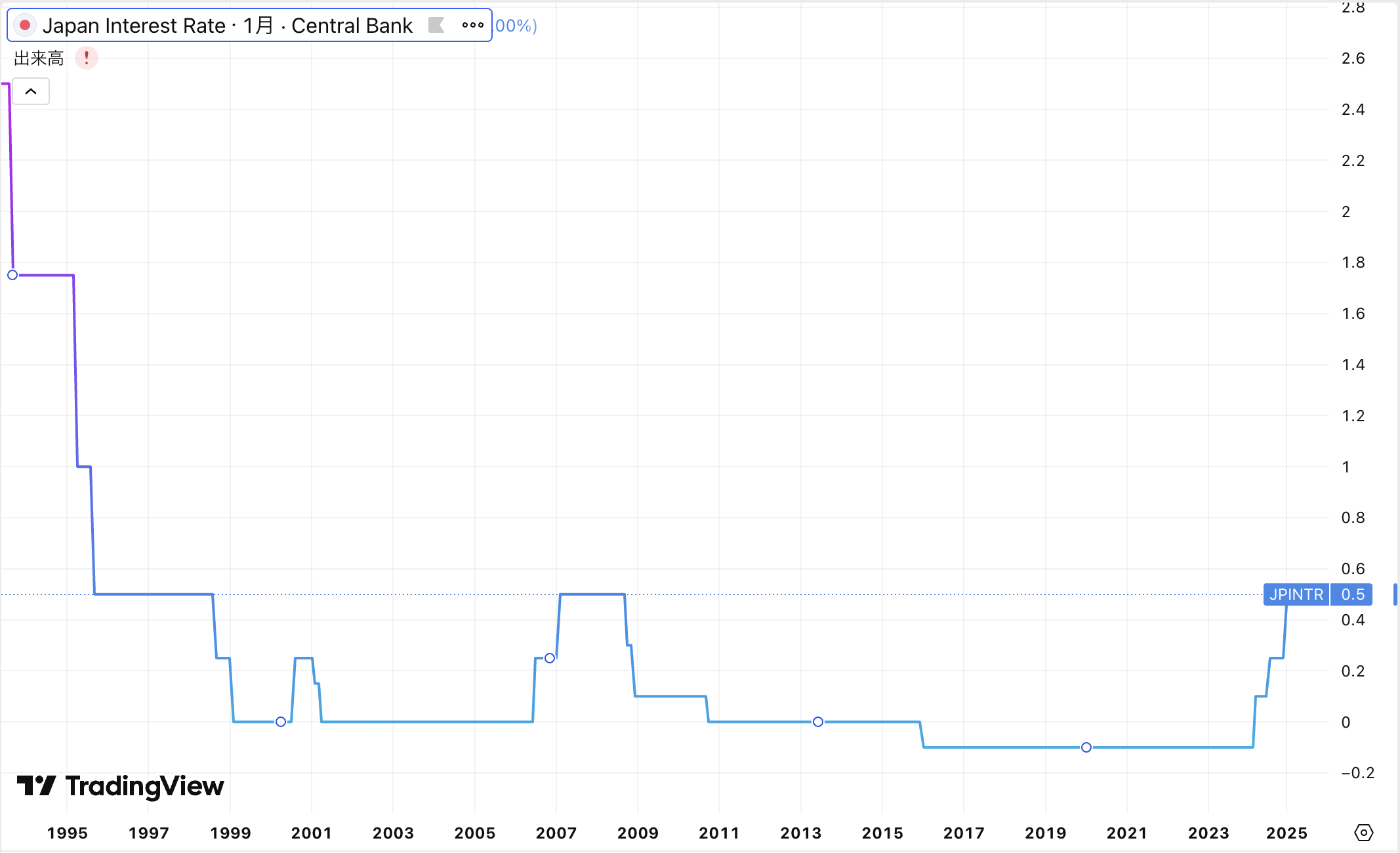
Task: Click the JPINTR price label tag
Action: point(1296,594)
